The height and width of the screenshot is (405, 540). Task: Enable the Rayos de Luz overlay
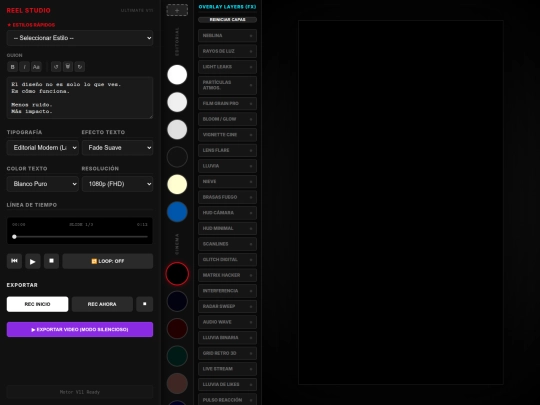point(227,51)
